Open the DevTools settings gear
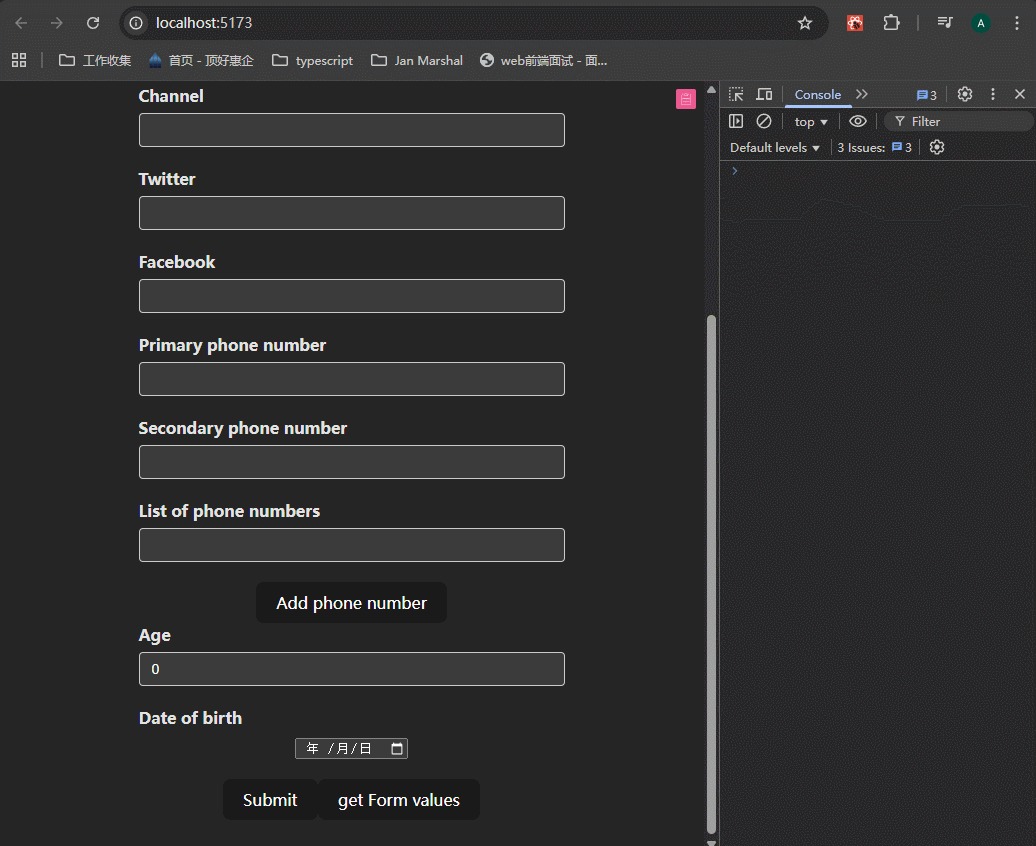Viewport: 1036px width, 846px height. click(x=964, y=94)
